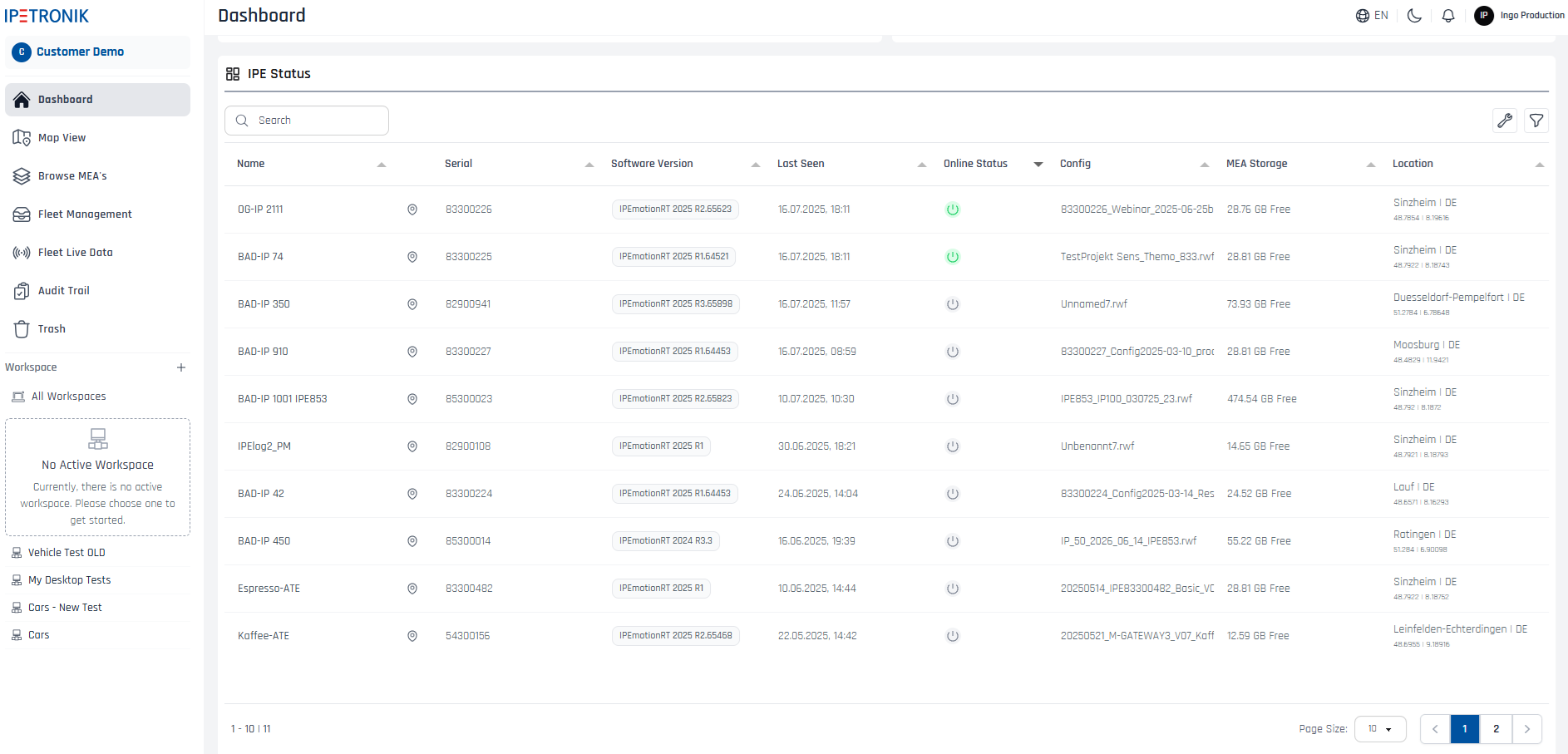Click location pin for BAD-IP 350
Image resolution: width=1568 pixels, height=754 pixels.
point(412,304)
